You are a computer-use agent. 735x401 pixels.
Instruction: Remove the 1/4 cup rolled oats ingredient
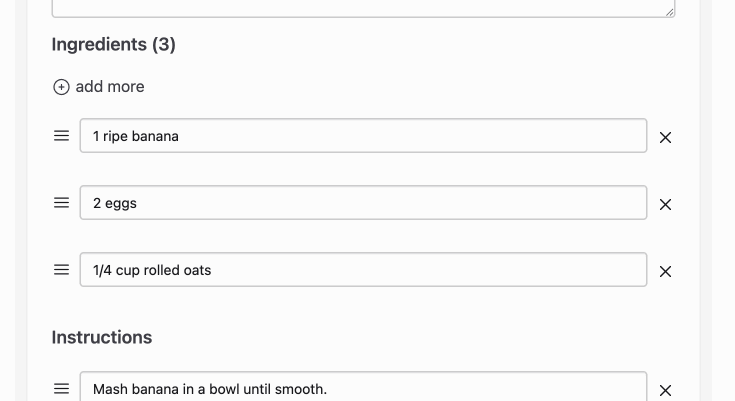click(x=665, y=272)
